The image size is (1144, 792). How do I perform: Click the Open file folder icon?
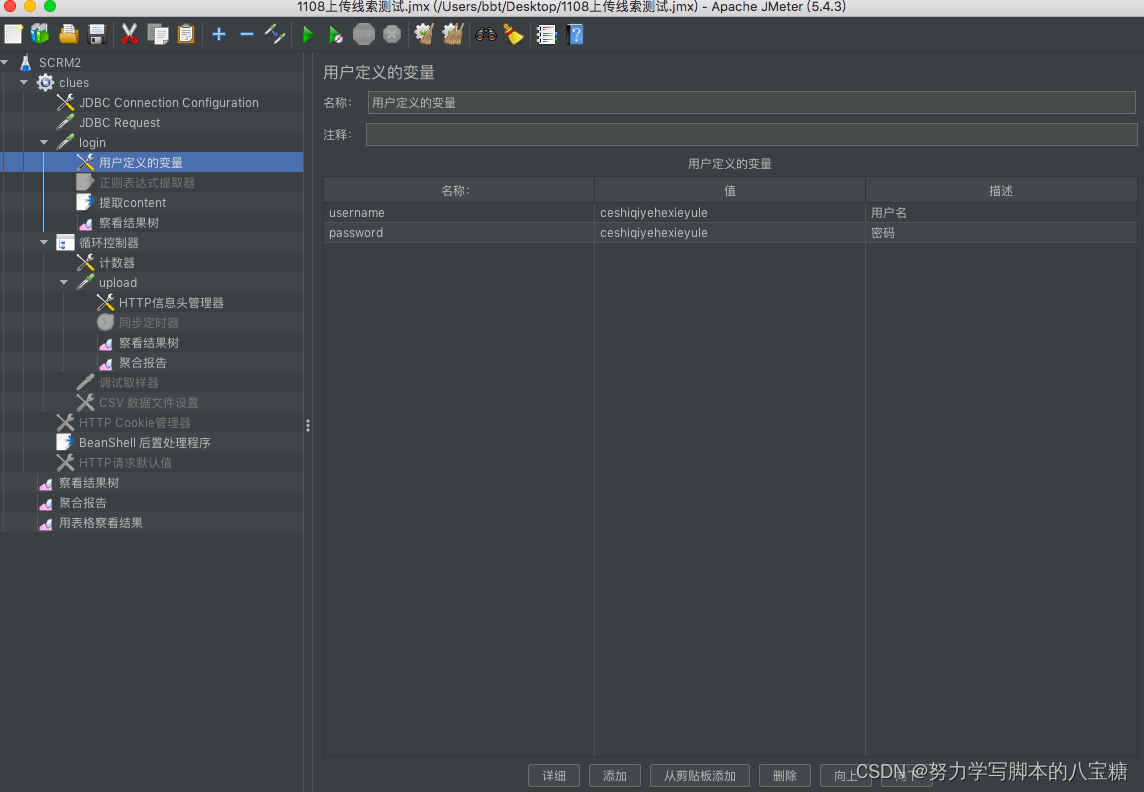[x=69, y=34]
